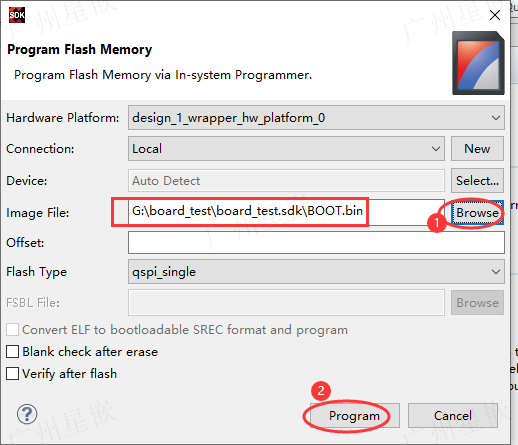Click the Cancel button
The image size is (518, 445).
[453, 416]
